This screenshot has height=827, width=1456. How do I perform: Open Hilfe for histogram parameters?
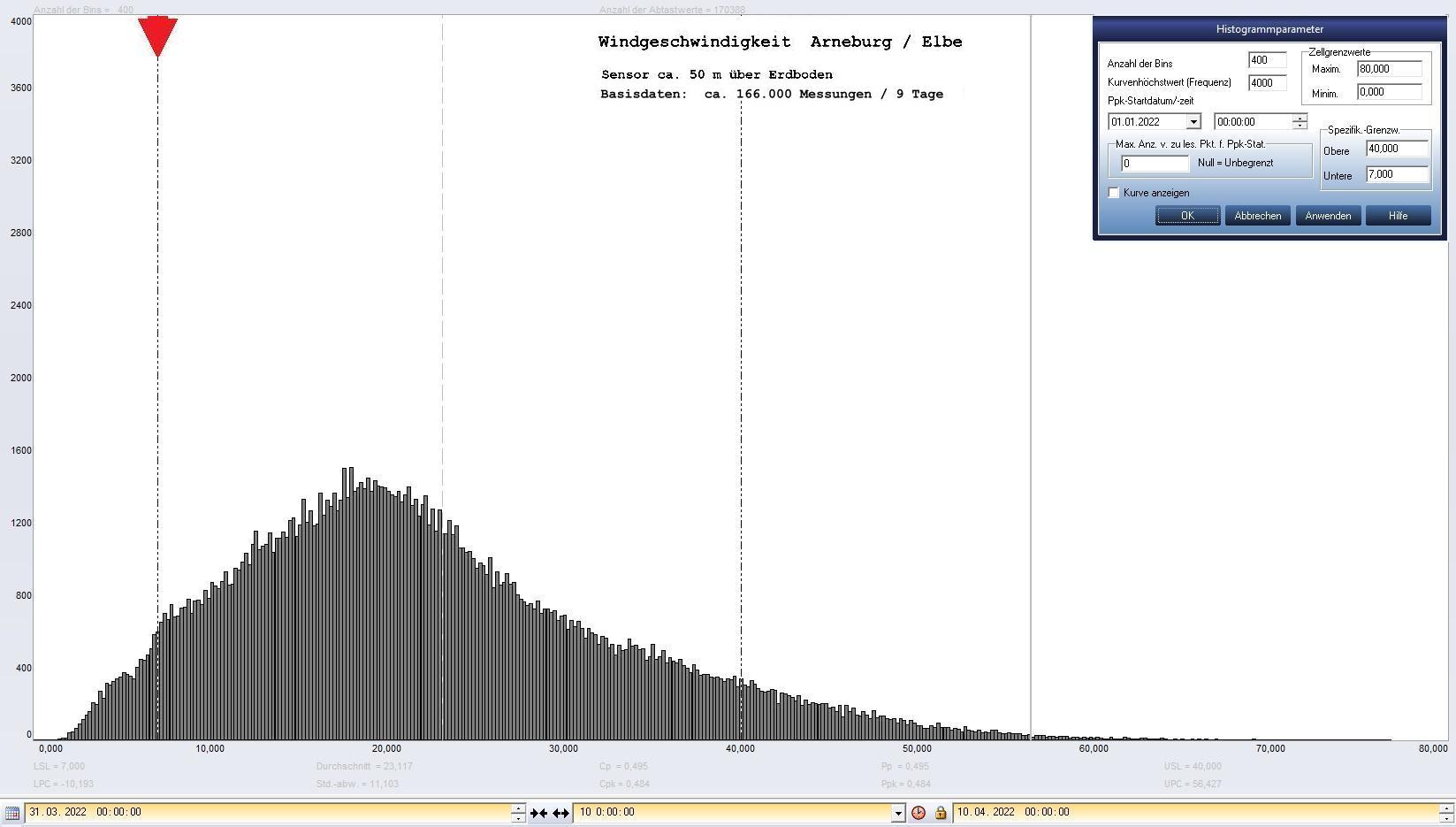pyautogui.click(x=1397, y=216)
